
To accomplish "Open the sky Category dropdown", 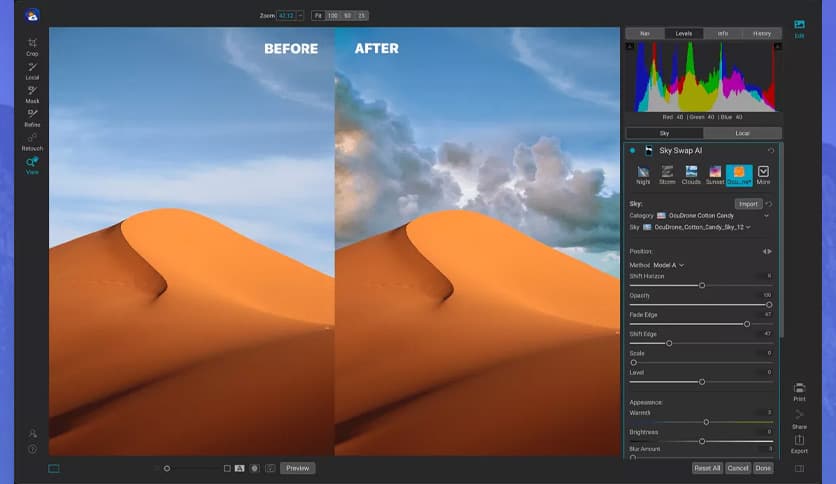I will coord(766,215).
